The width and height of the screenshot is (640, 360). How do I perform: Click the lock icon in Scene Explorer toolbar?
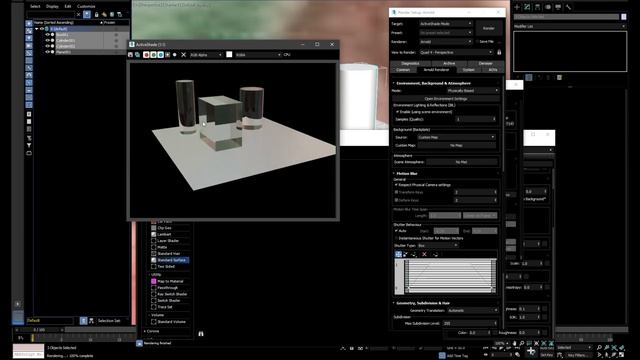(96, 14)
